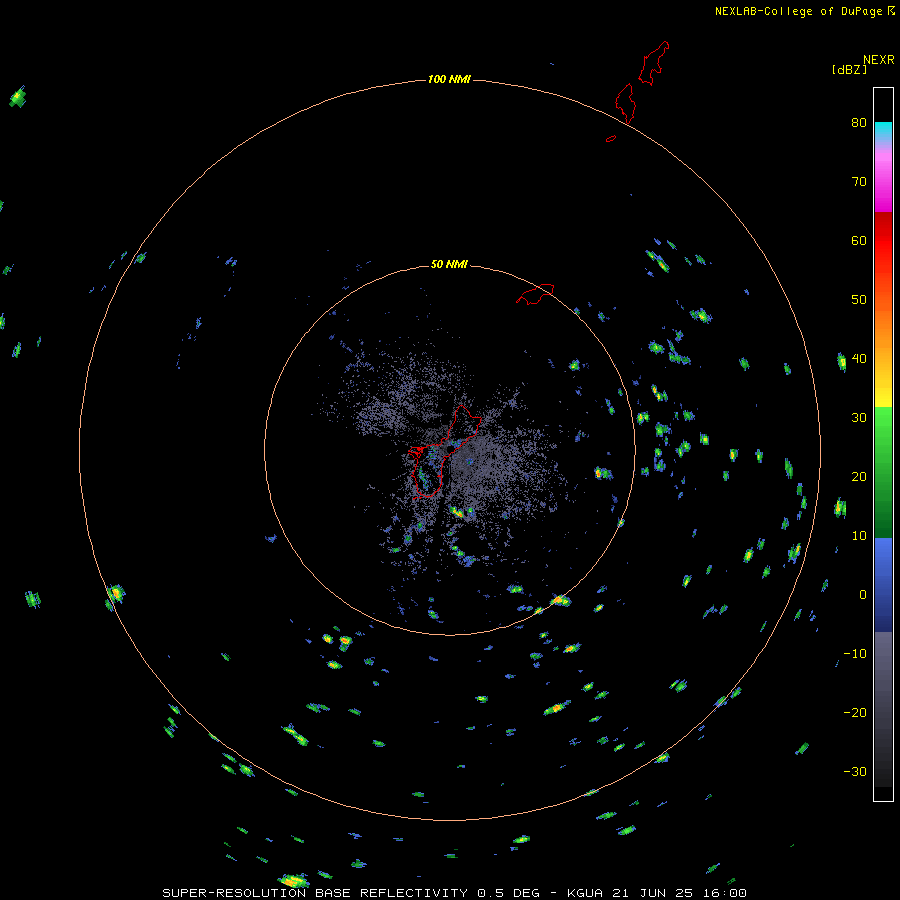Click the 80 tick label on dBZ scale
The width and height of the screenshot is (900, 900).
click(x=859, y=122)
